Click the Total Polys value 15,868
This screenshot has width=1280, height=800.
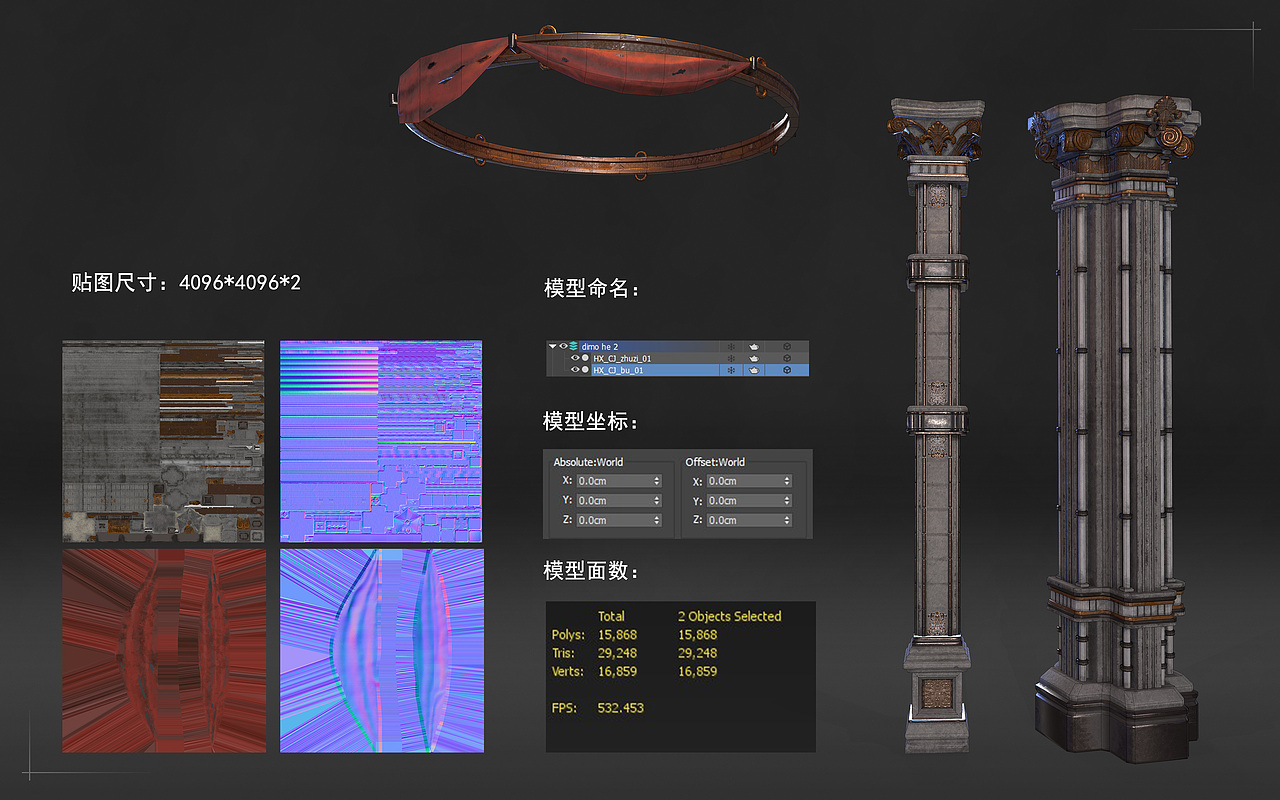coord(617,635)
